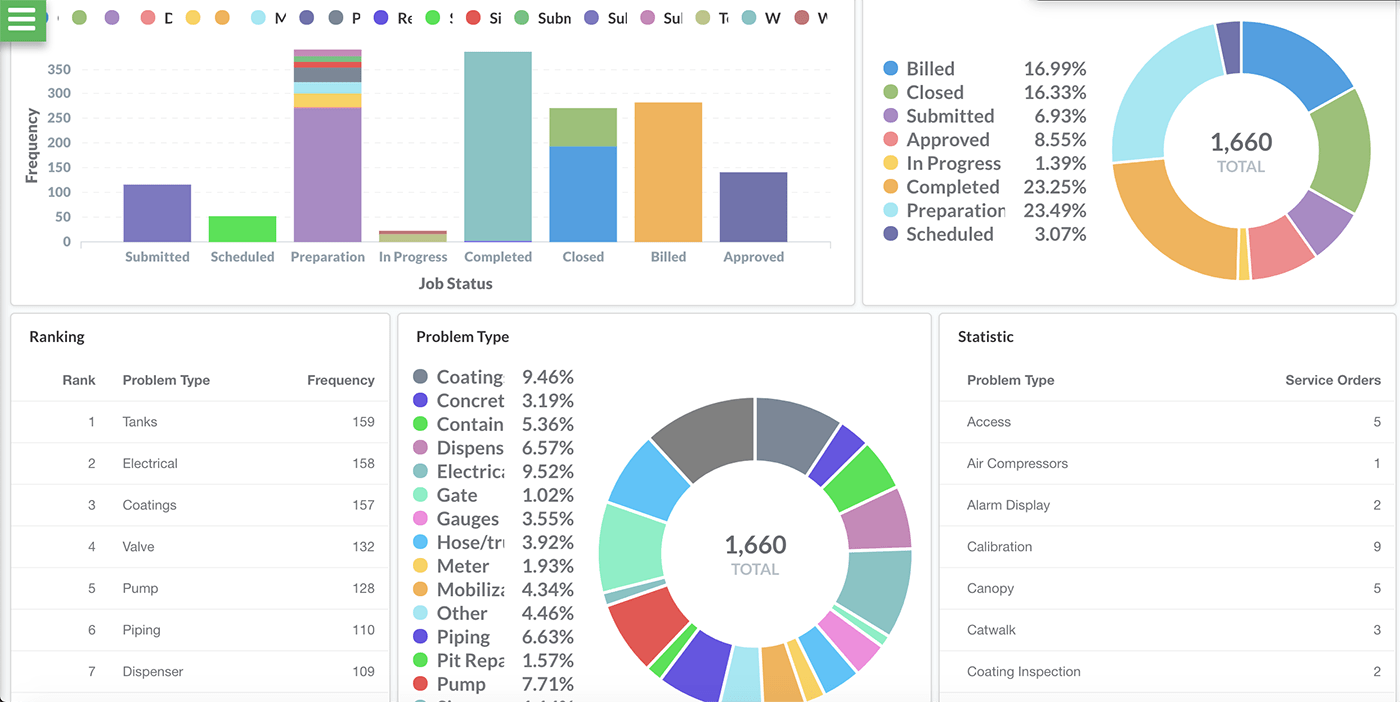
Task: Sort ranking by Frequency column header
Action: coord(340,380)
